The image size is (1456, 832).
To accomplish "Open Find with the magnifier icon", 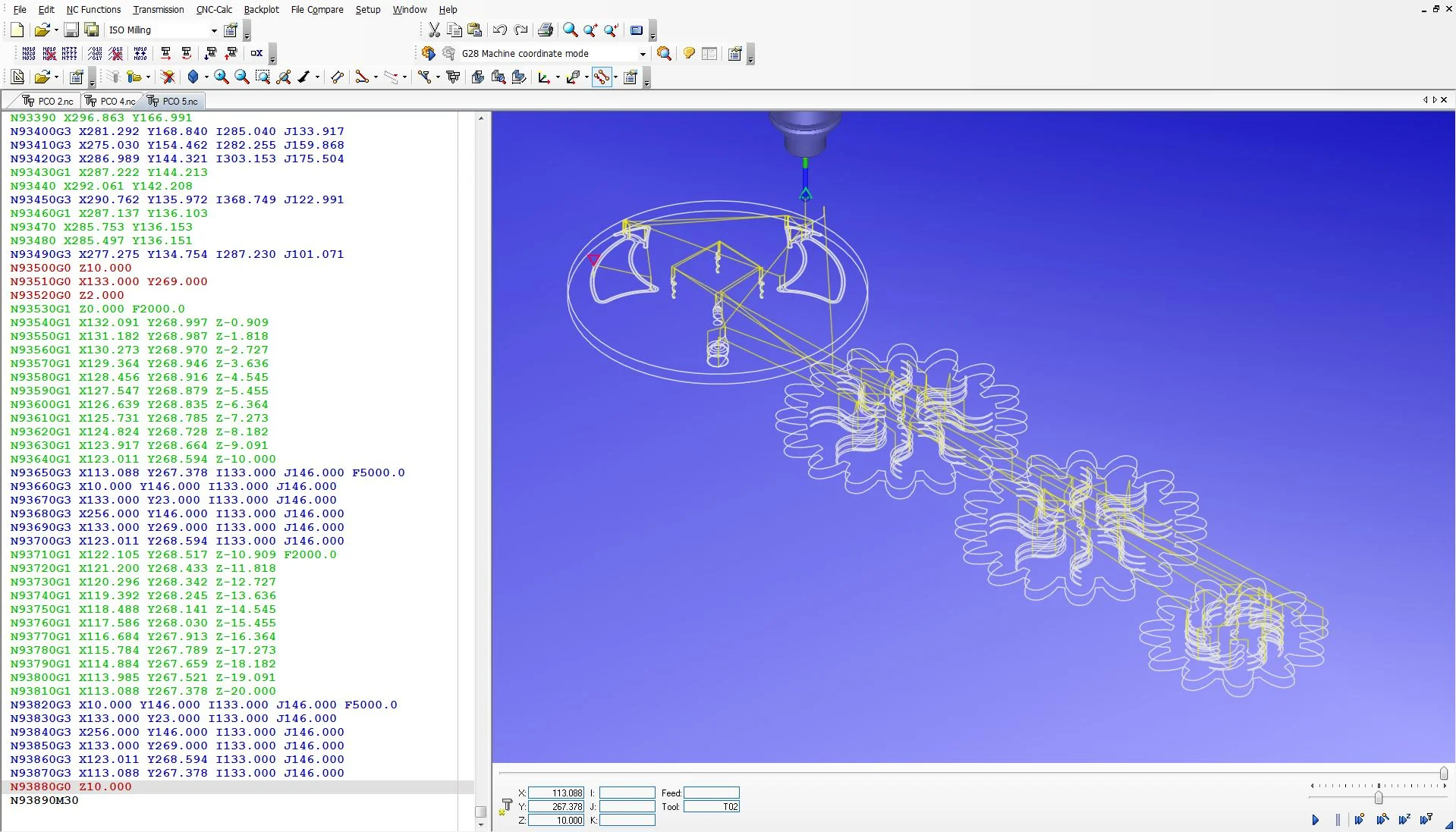I will 570,30.
